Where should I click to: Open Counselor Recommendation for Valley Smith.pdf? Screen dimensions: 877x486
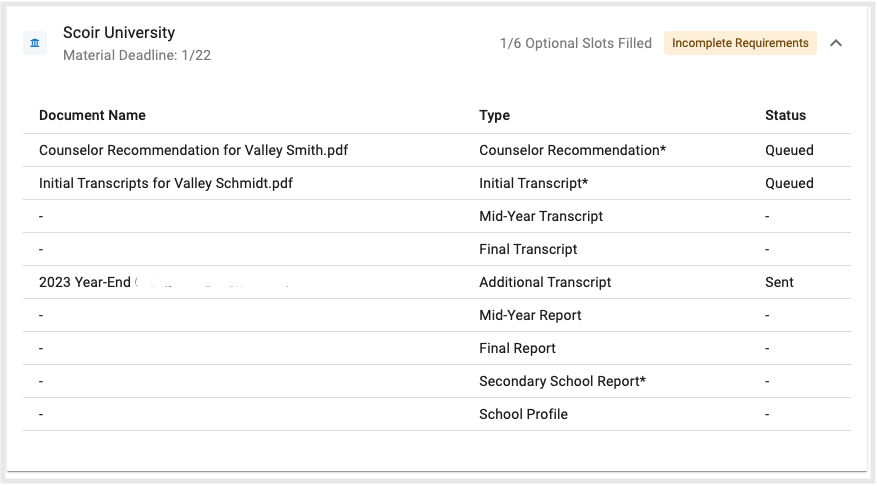[x=193, y=151]
